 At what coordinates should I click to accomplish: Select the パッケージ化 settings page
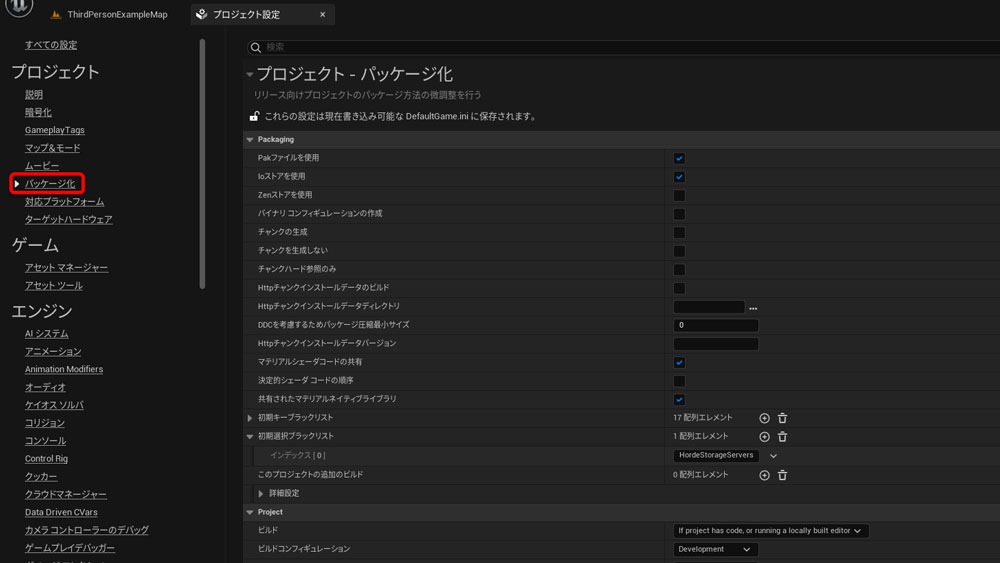[x=50, y=184]
